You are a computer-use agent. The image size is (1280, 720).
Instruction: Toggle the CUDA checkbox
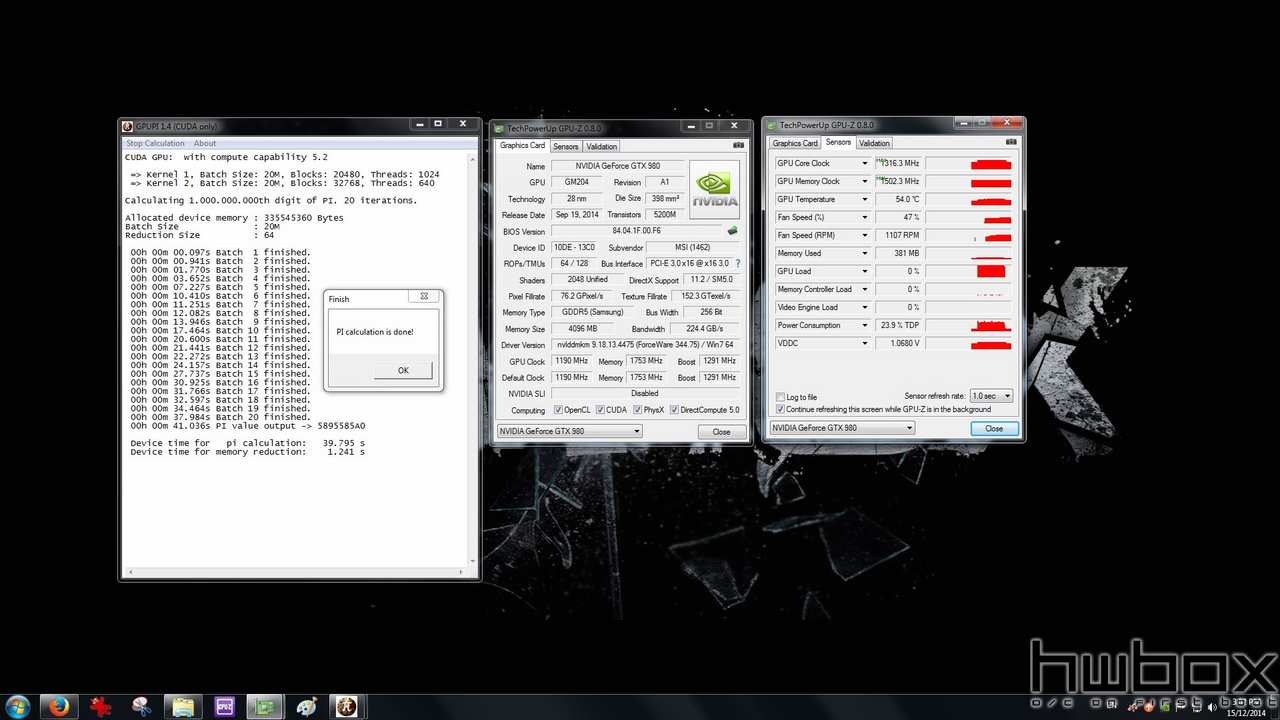600,410
